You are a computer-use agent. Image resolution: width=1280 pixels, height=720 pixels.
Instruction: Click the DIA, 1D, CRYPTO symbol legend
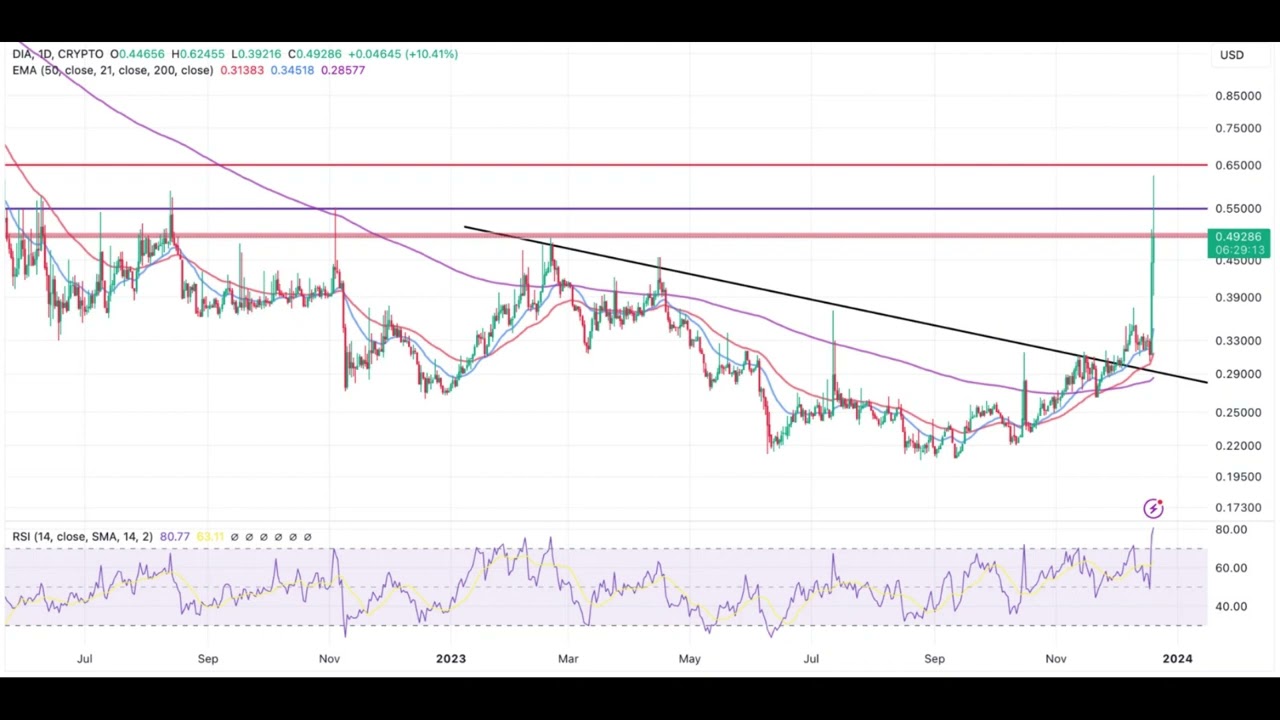(57, 54)
